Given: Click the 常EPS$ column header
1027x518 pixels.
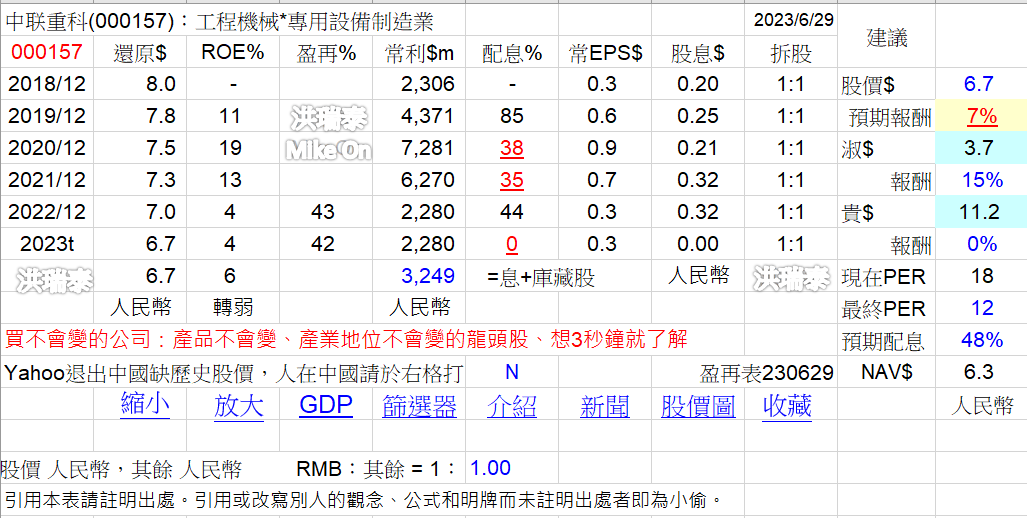Looking at the screenshot, I should (x=605, y=53).
